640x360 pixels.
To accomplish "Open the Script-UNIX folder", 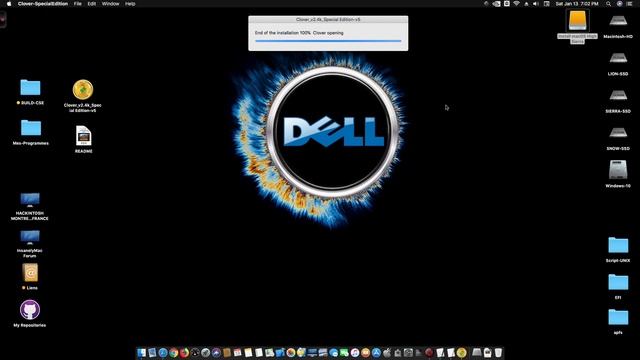I will click(618, 245).
